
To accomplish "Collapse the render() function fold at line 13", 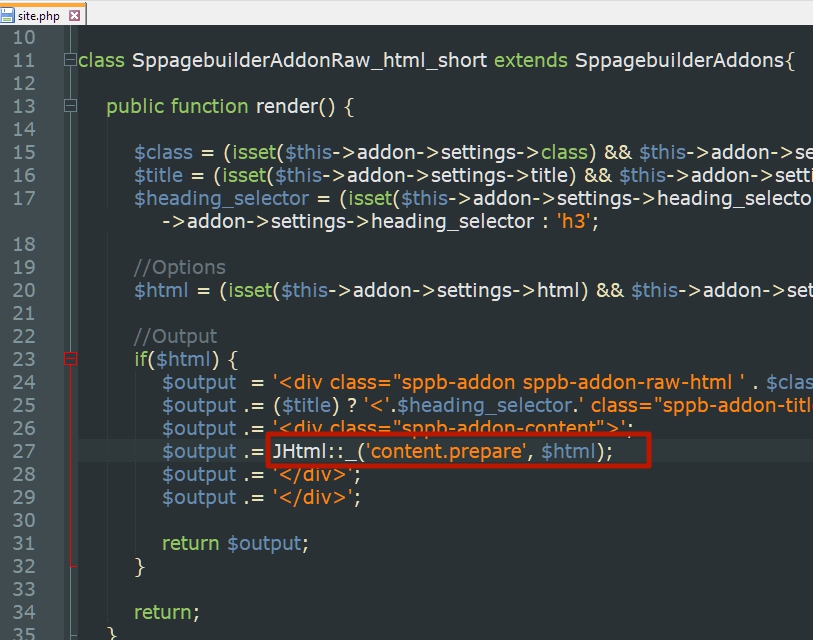I will click(x=70, y=107).
